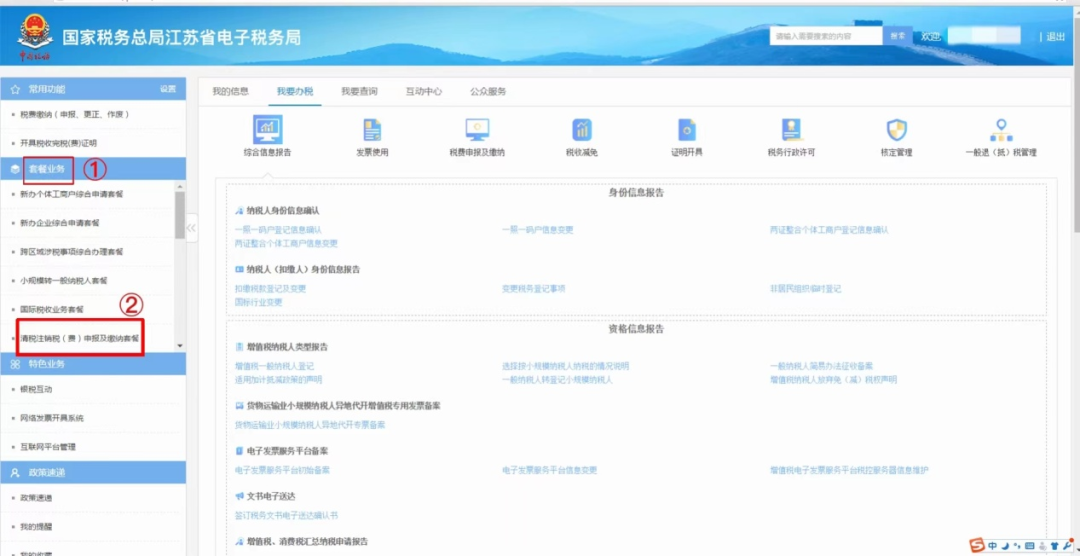Switch to the 我要查询 tab
1080x556 pixels.
coord(359,92)
